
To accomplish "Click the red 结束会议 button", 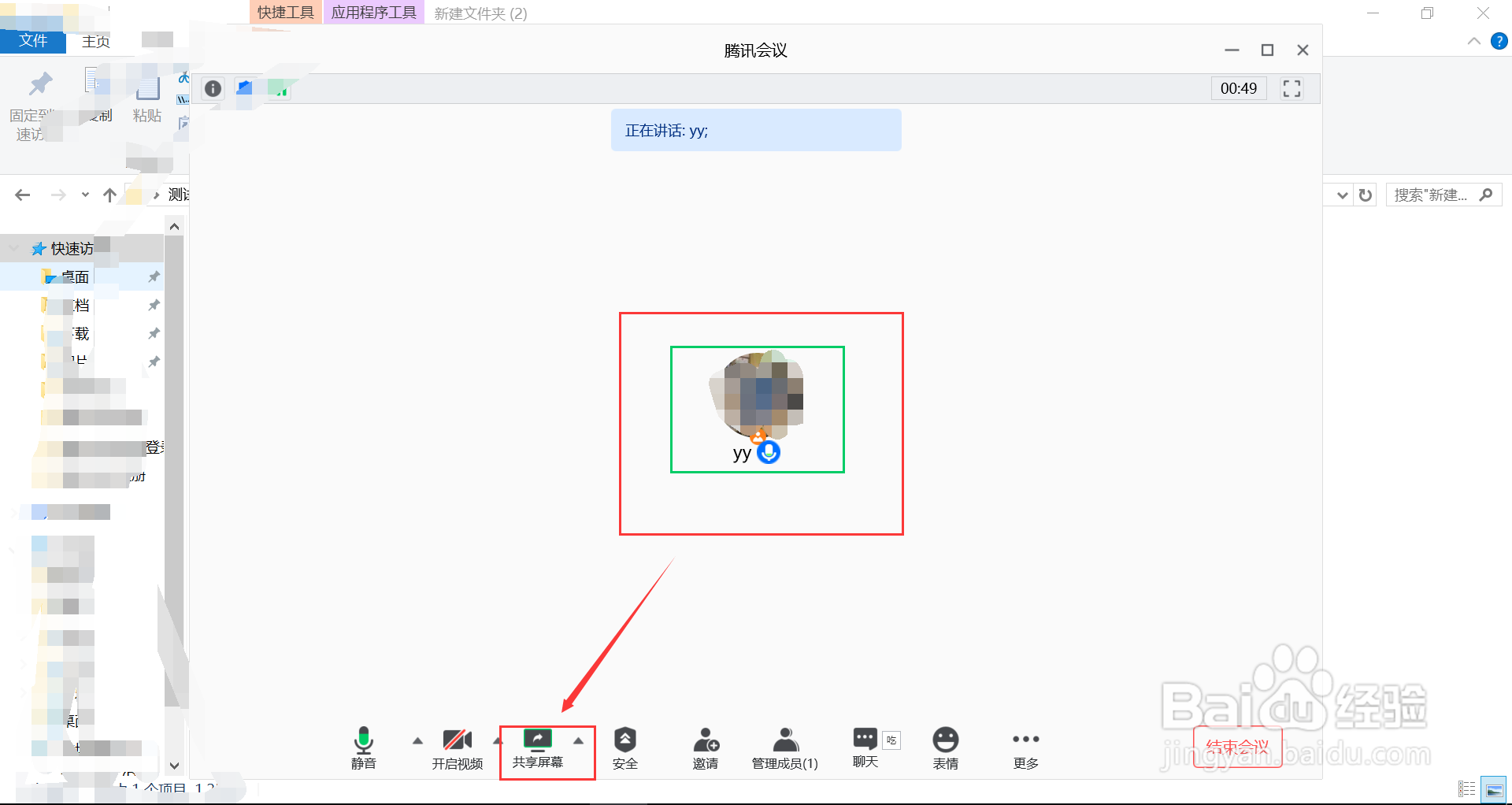I will pyautogui.click(x=1238, y=747).
